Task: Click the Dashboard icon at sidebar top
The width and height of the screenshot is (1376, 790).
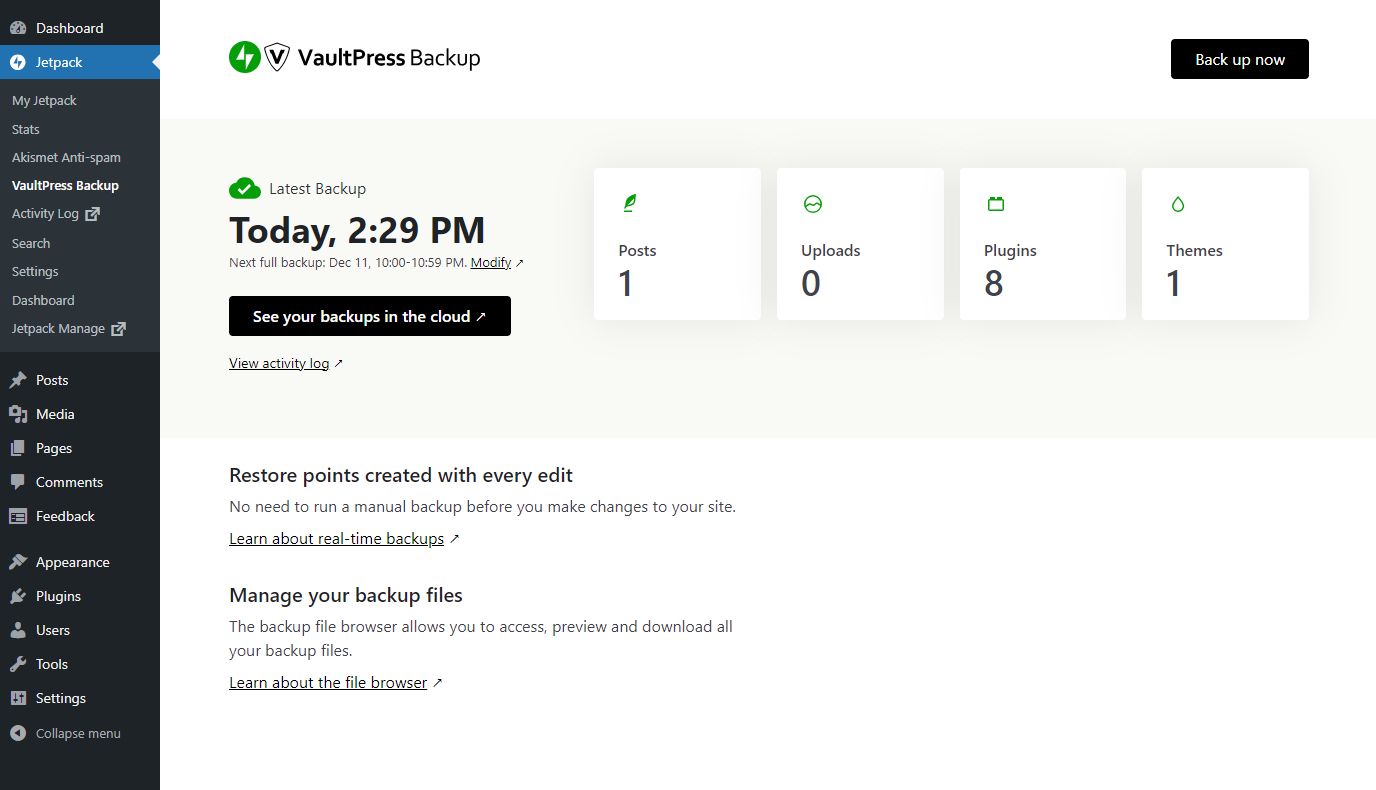Action: point(18,27)
